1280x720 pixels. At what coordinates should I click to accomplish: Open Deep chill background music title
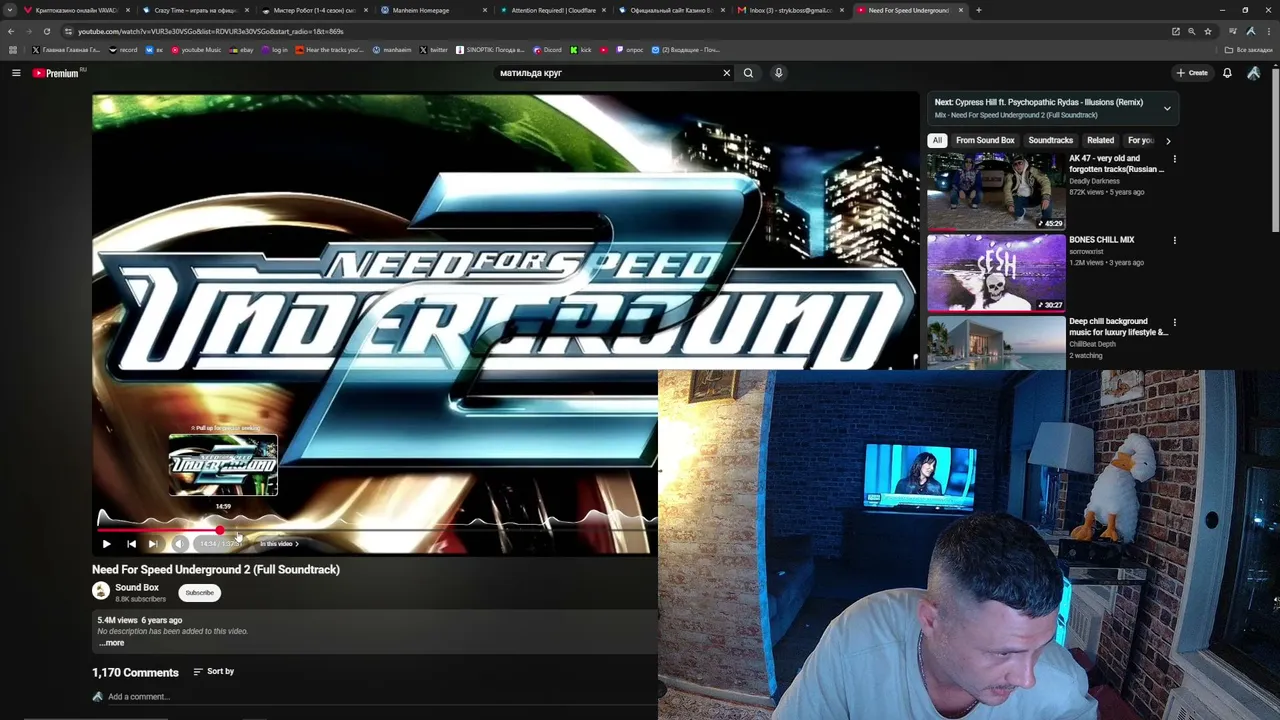pos(1118,327)
